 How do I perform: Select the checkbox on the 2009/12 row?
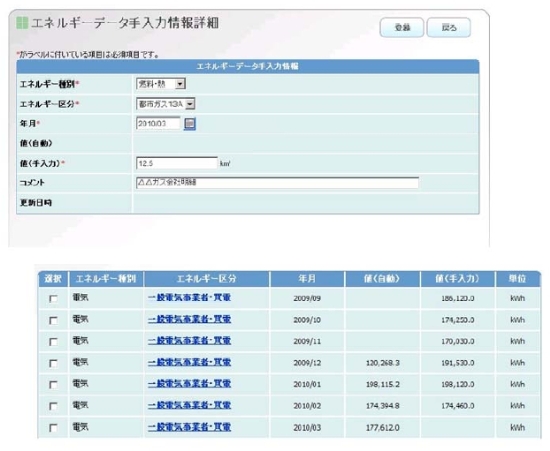click(x=53, y=363)
